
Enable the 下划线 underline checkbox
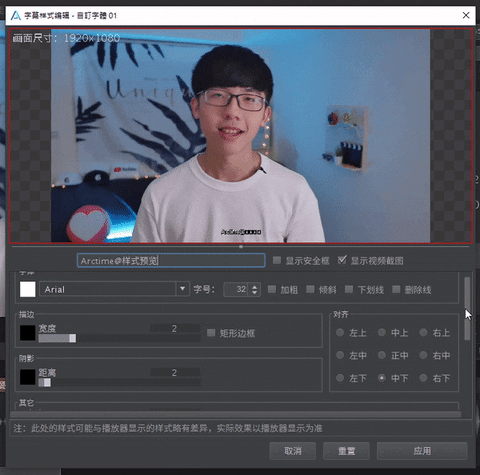click(349, 289)
